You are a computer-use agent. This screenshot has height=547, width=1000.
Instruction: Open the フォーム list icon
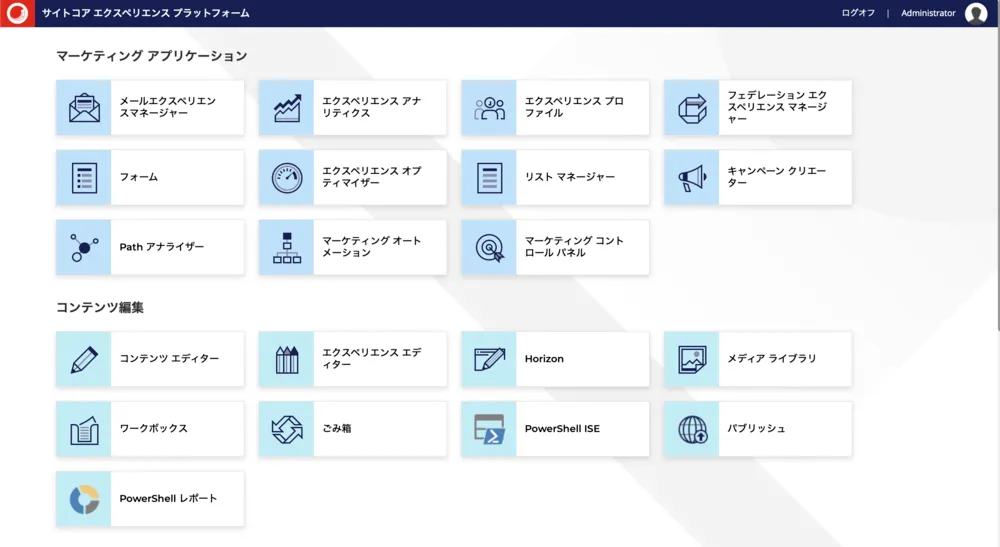[x=84, y=178]
